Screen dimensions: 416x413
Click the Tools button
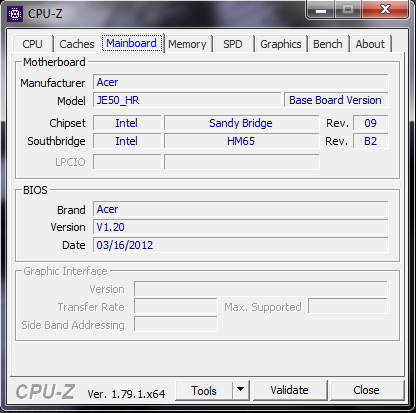(x=204, y=390)
